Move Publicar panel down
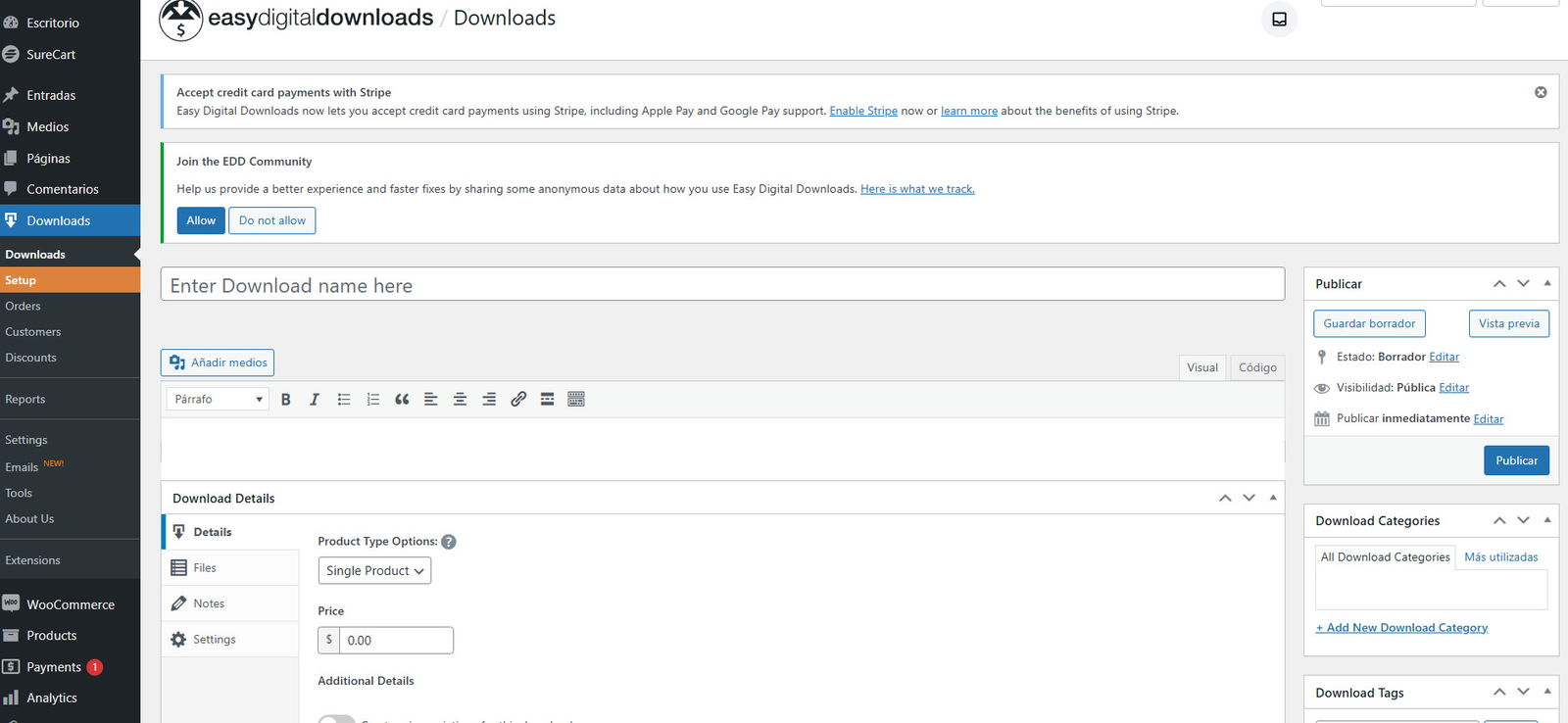This screenshot has width=1568, height=723. 1523,283
